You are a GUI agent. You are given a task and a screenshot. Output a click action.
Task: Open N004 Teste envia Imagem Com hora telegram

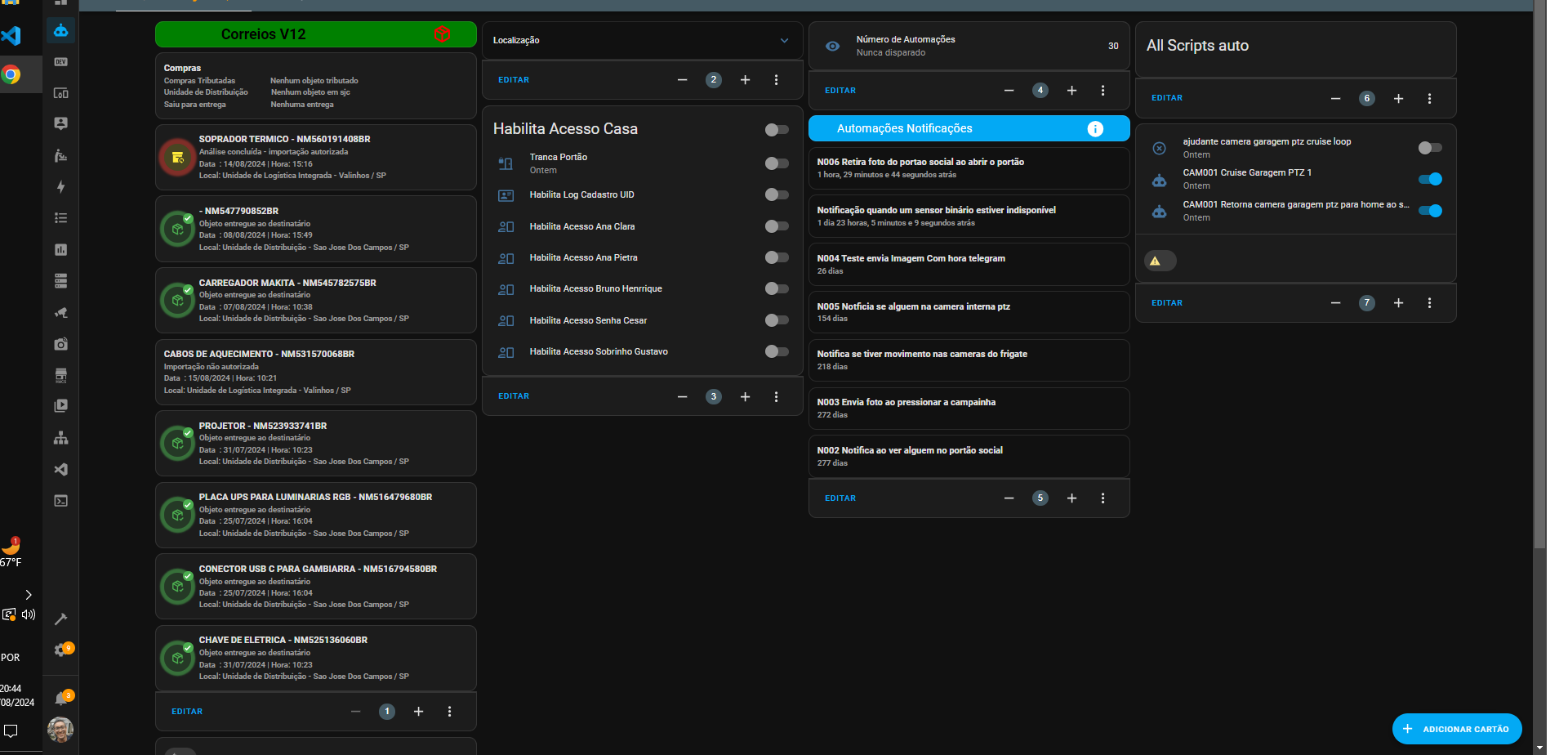pos(969,265)
